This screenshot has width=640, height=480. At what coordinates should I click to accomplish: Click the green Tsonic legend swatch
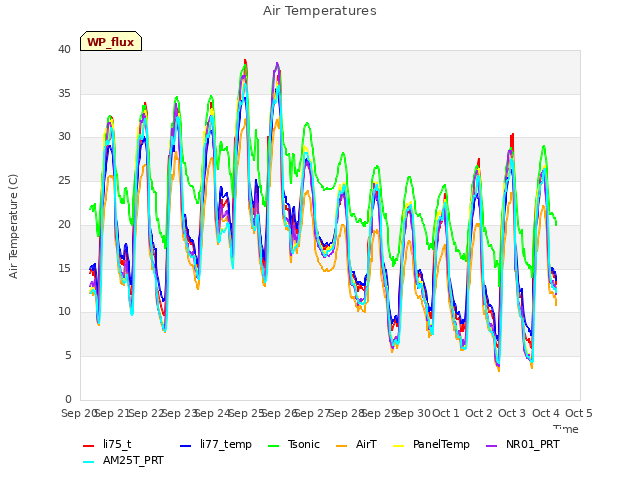point(273,446)
